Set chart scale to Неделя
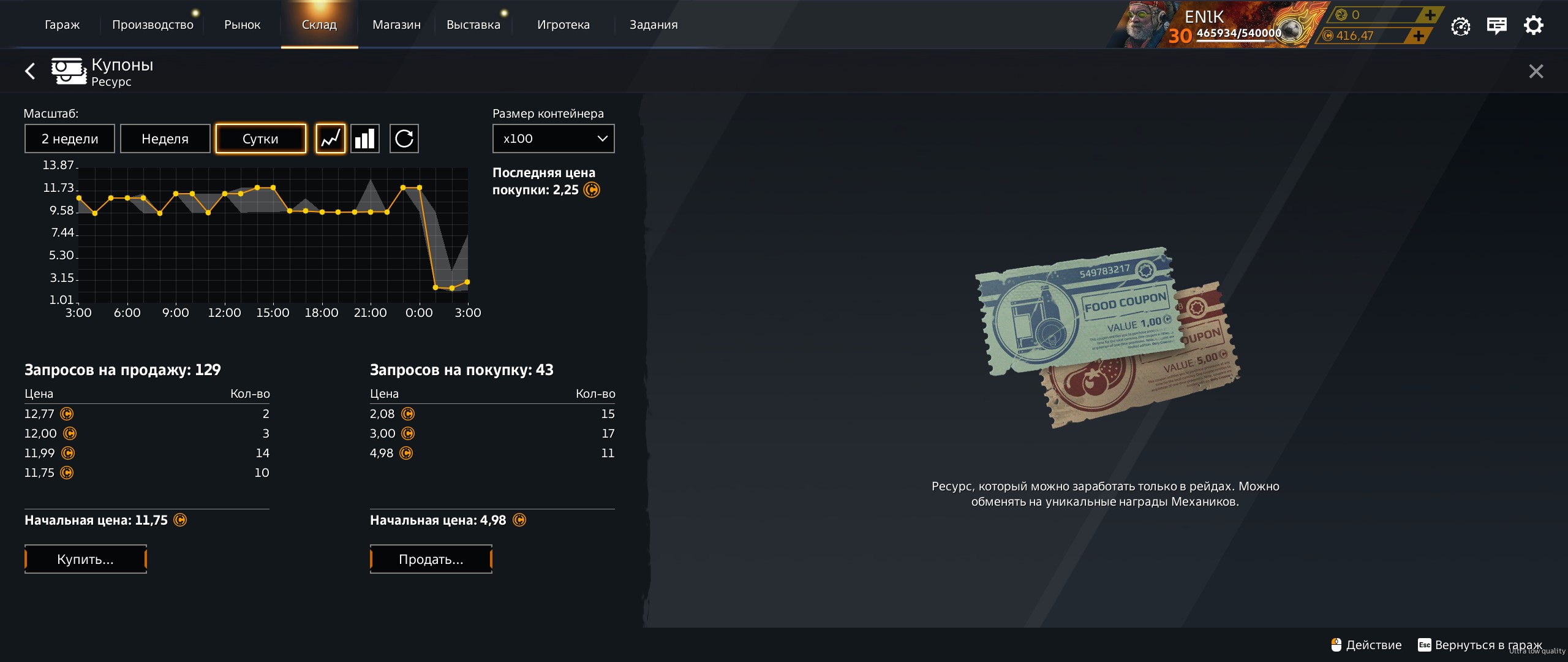The width and height of the screenshot is (1568, 662). pos(165,139)
